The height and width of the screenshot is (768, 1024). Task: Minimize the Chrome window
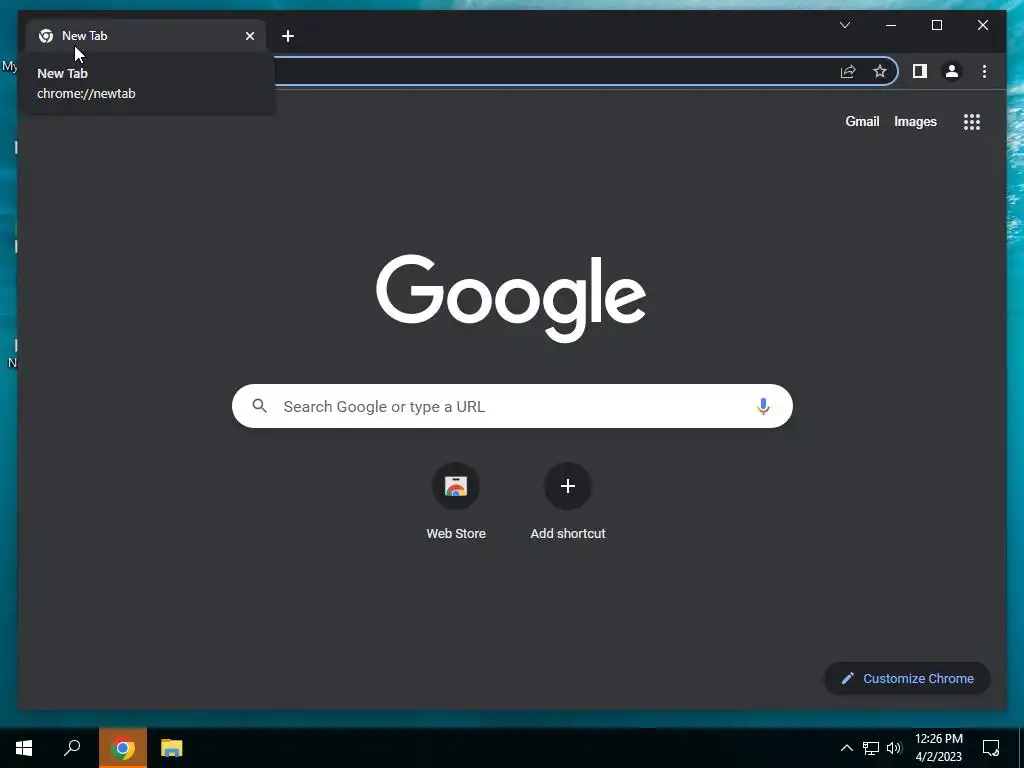[891, 25]
